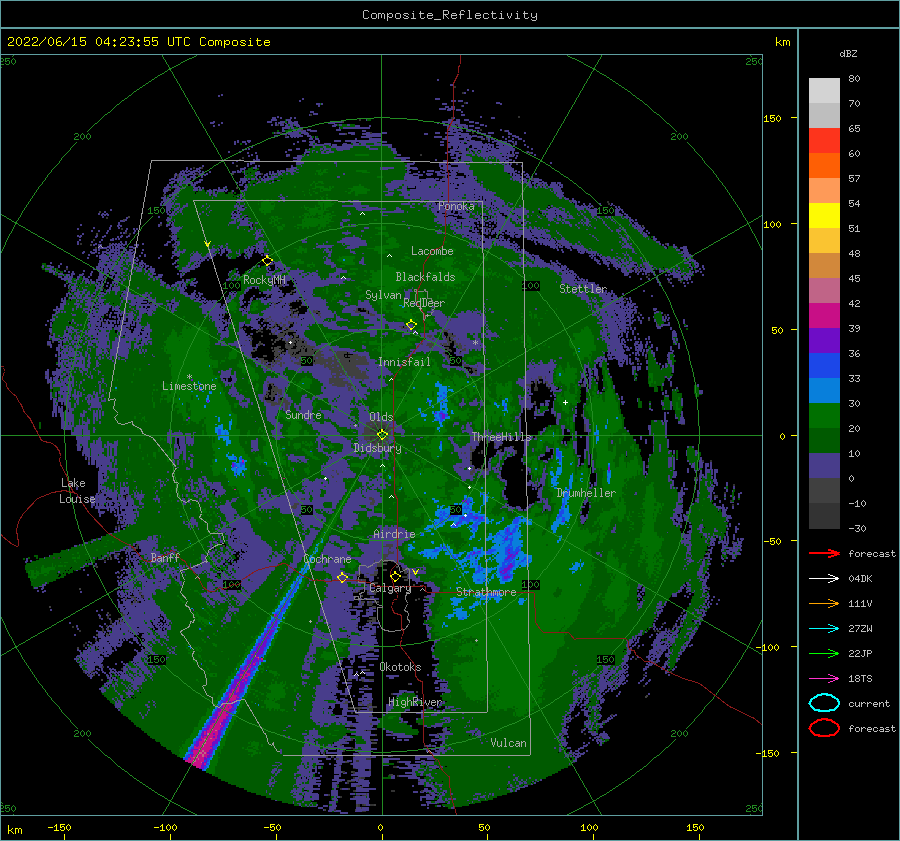The width and height of the screenshot is (900, 841).
Task: Click the -150 tick on bottom axis
Action: pos(59,827)
